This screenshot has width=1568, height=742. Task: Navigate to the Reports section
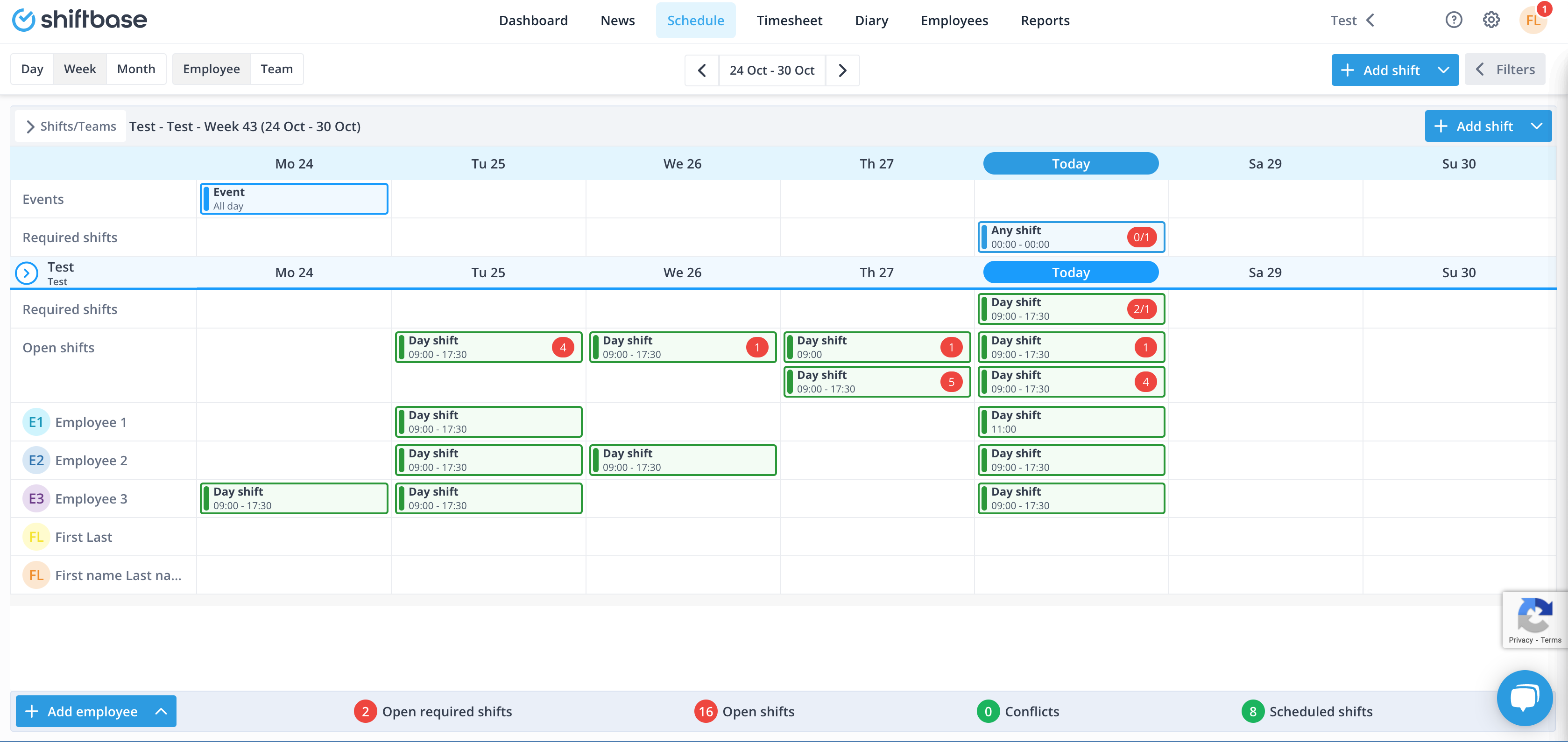pos(1045,20)
